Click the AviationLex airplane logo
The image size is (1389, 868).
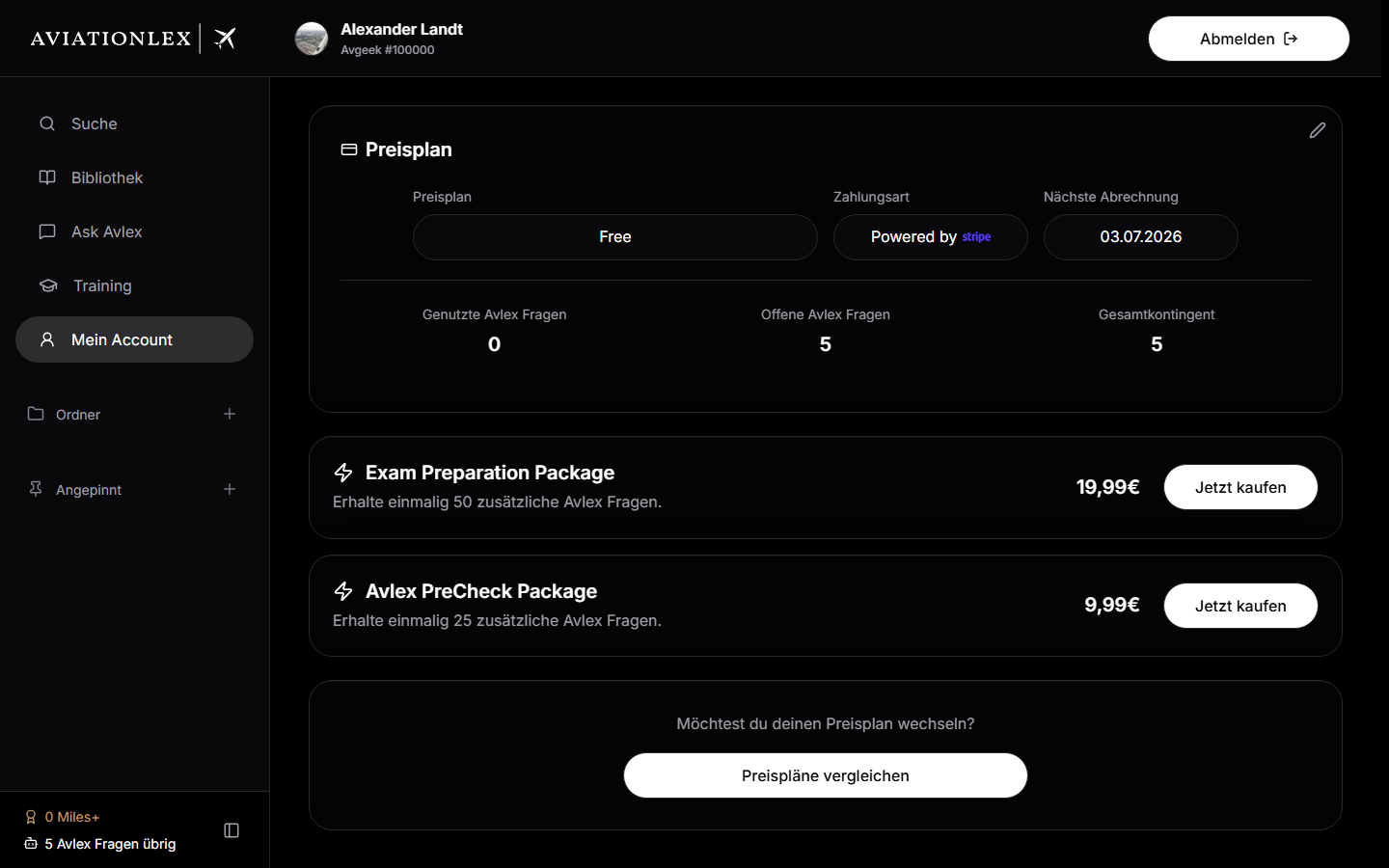(x=225, y=39)
